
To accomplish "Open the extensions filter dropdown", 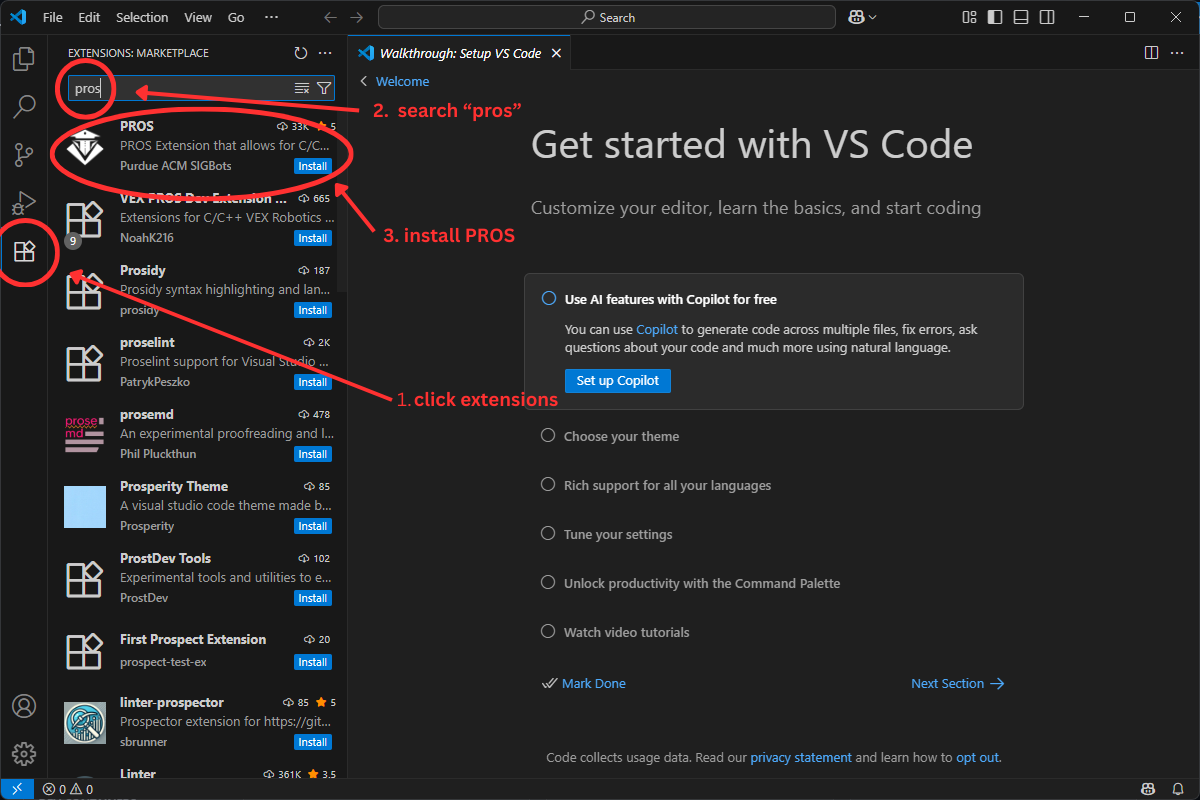I will coord(323,88).
